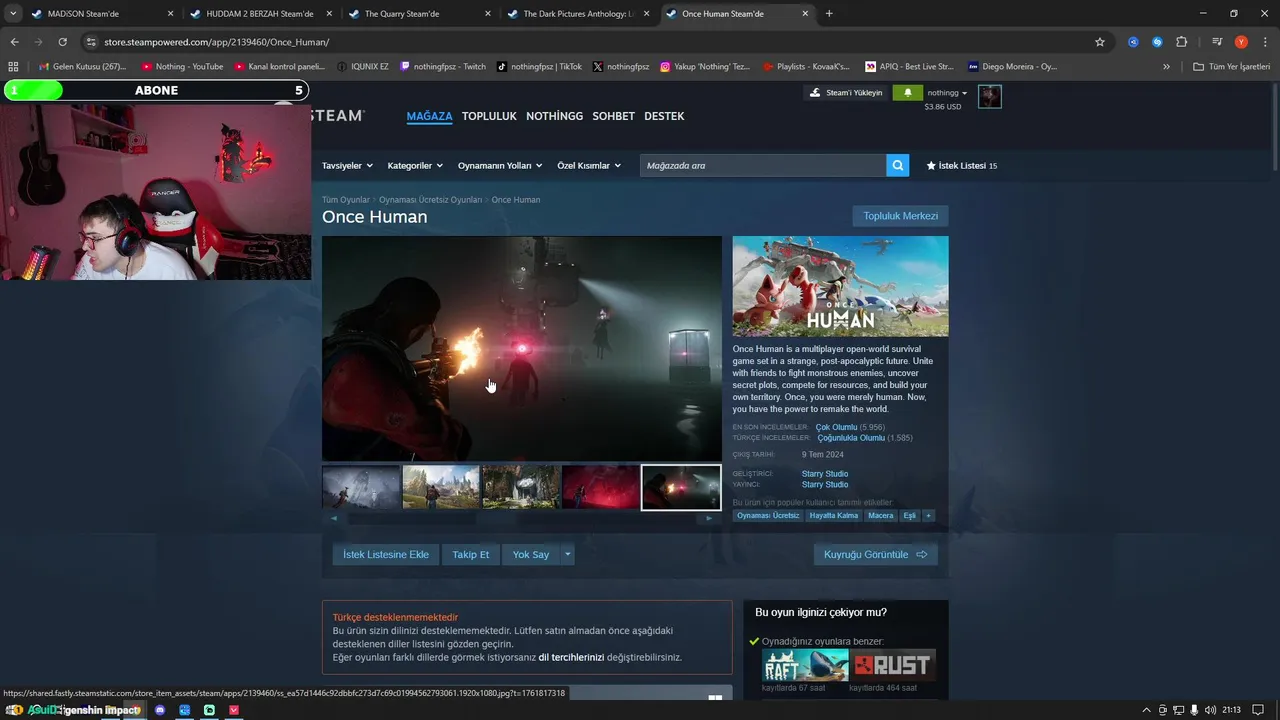Expand more tags with plus button
1280x720 pixels.
(928, 515)
